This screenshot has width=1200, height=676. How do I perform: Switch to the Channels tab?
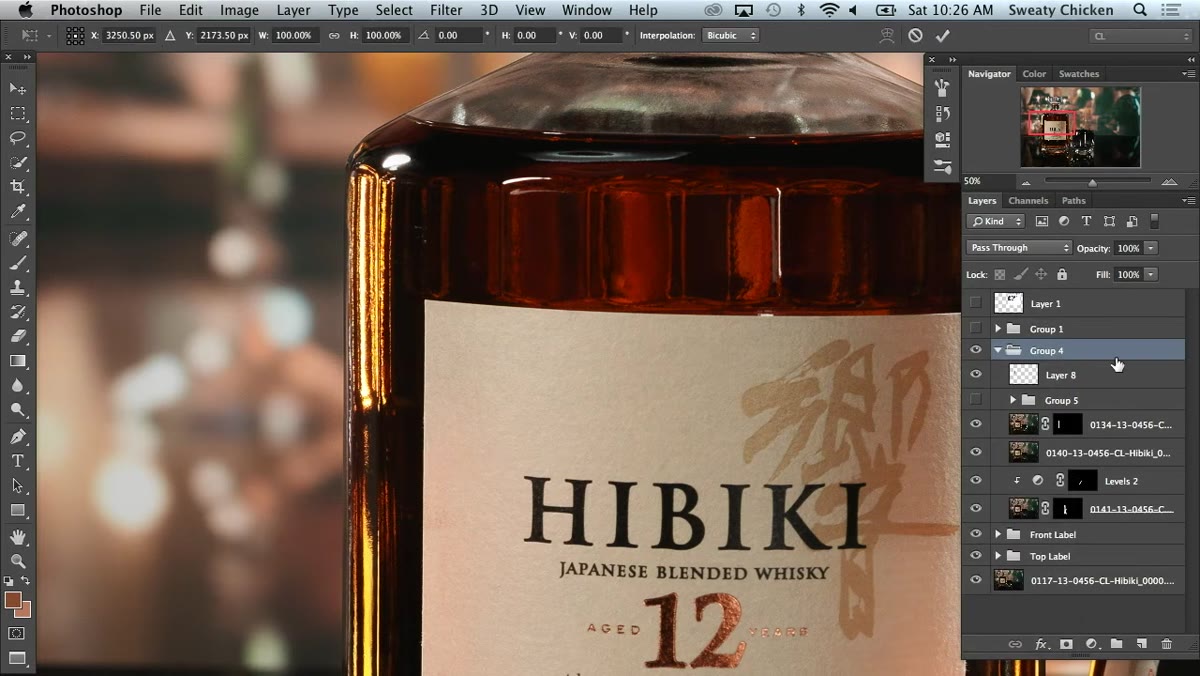(1028, 201)
